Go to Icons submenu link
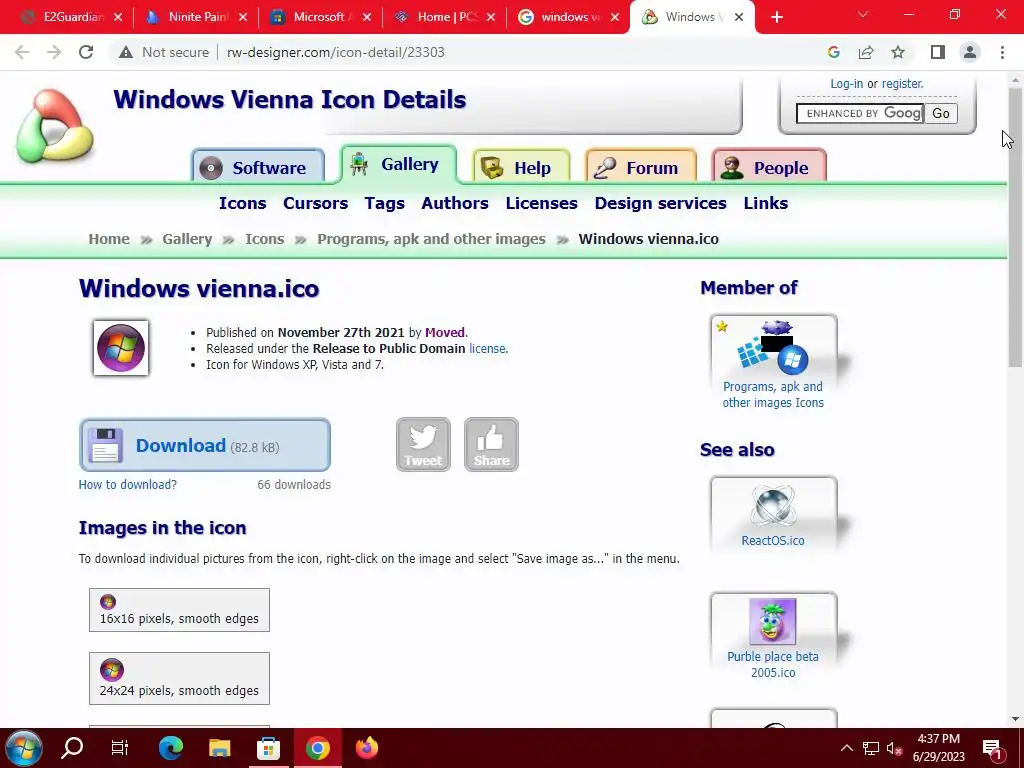The height and width of the screenshot is (768, 1024). point(242,203)
